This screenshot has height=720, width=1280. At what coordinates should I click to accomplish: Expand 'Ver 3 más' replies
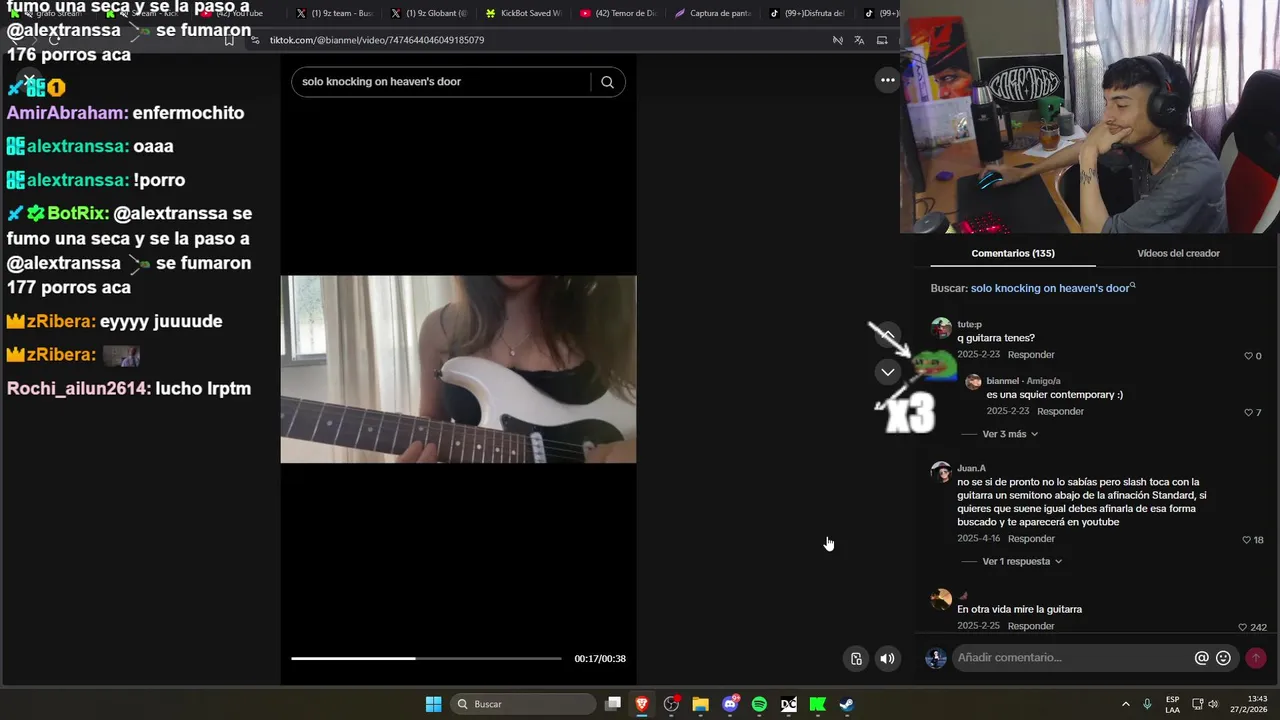(1010, 434)
